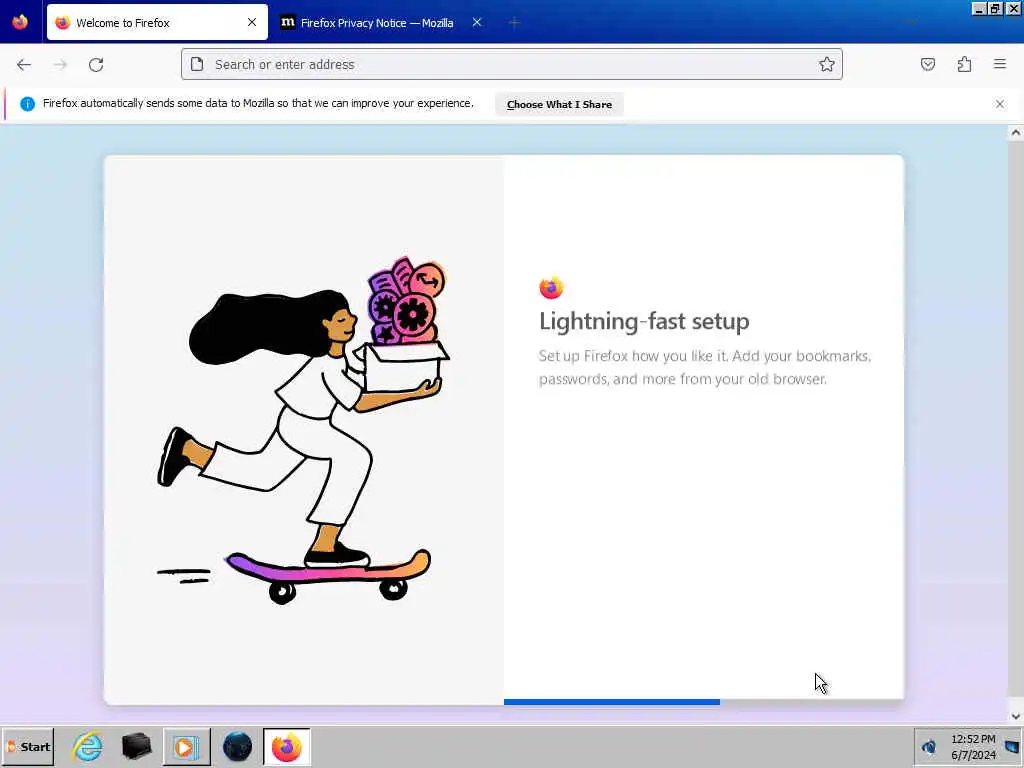Click the Firefox taskbar button
This screenshot has width=1024, height=768.
pos(287,746)
